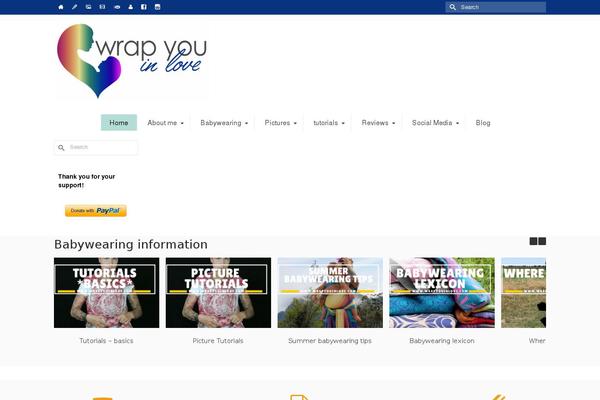Click the eye icon in top bar
This screenshot has width=600, height=400.
tap(117, 7)
